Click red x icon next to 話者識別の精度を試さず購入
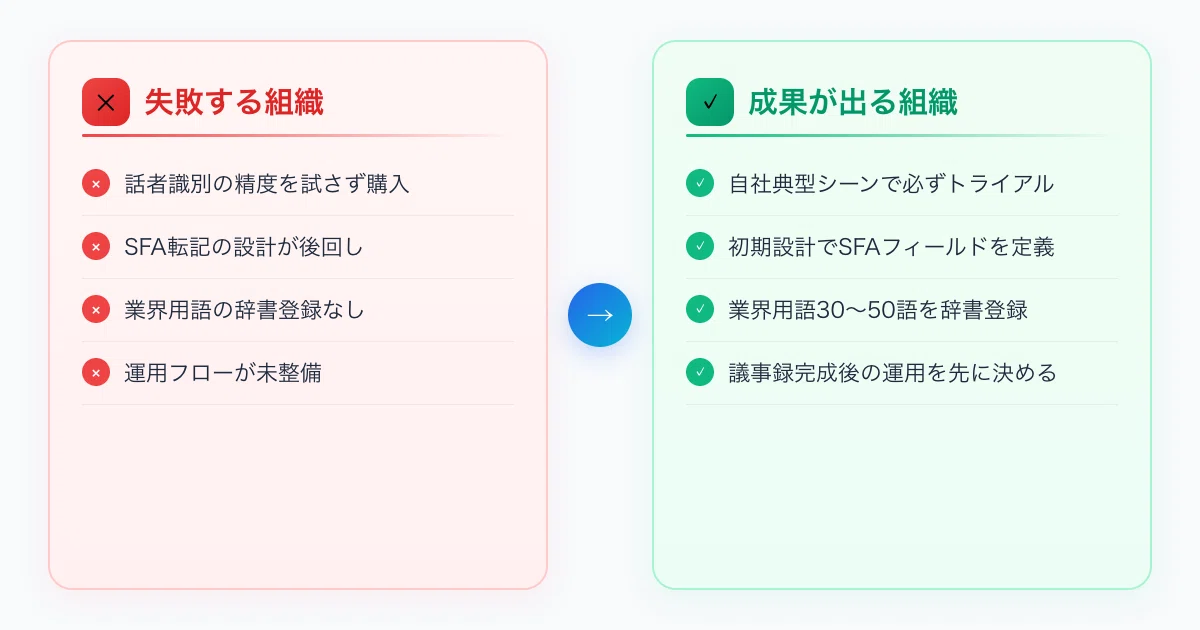This screenshot has height=630, width=1200. (x=96, y=184)
